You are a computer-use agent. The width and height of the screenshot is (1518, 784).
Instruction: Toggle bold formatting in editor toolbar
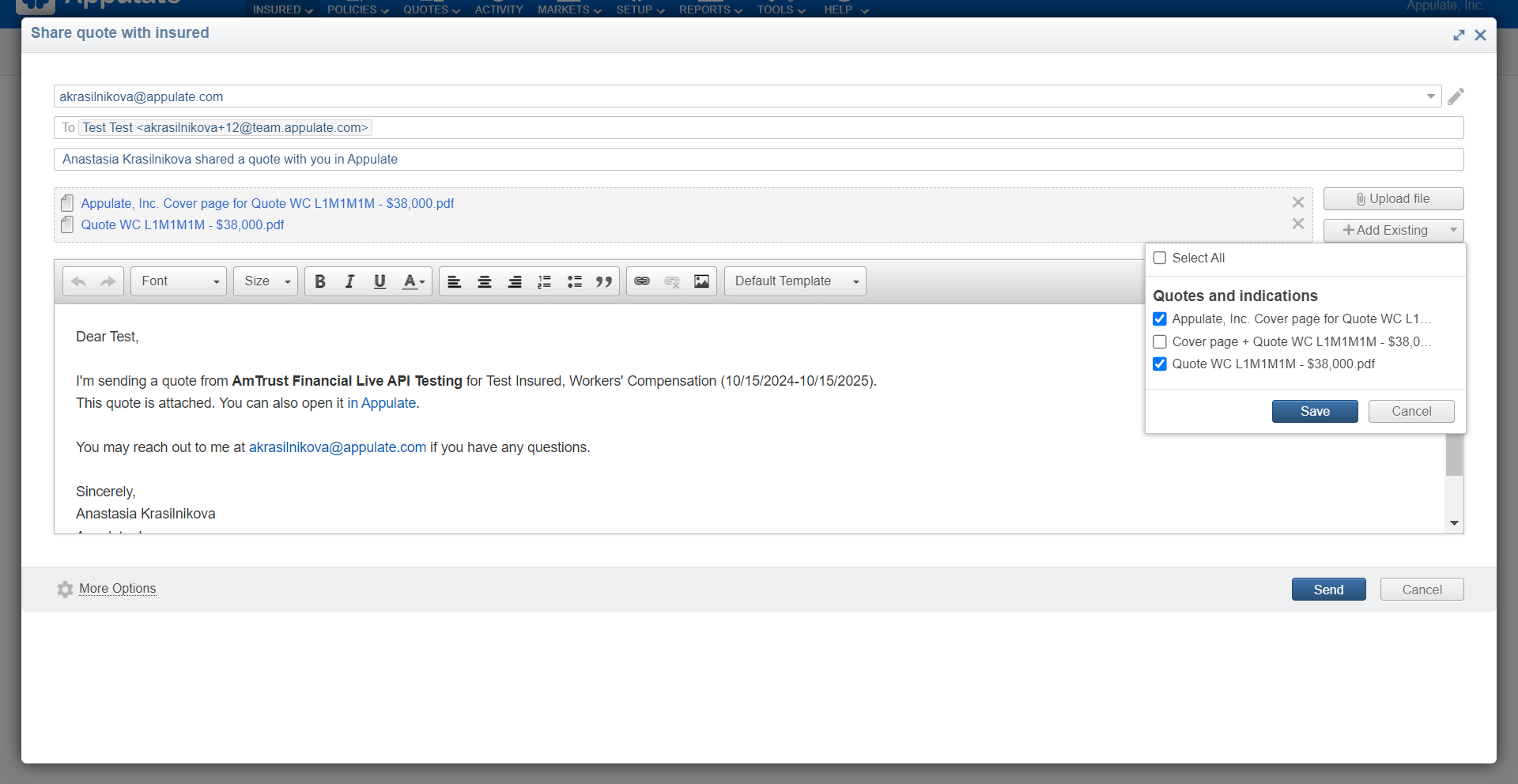pos(320,281)
